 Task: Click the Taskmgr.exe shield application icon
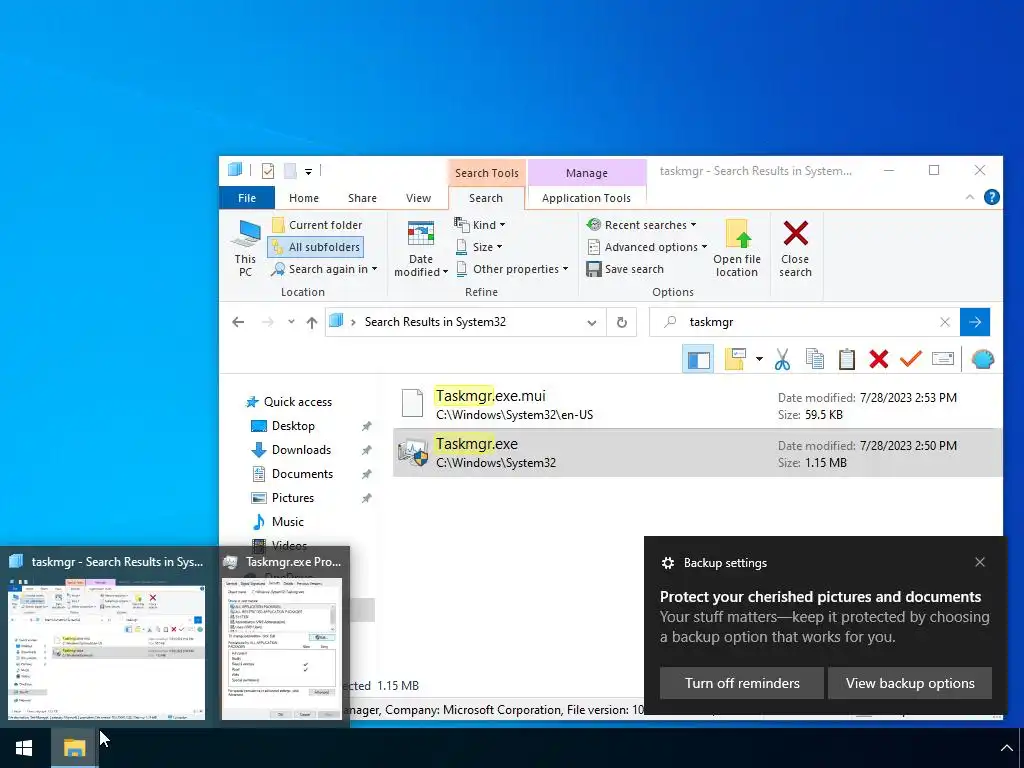click(x=413, y=453)
